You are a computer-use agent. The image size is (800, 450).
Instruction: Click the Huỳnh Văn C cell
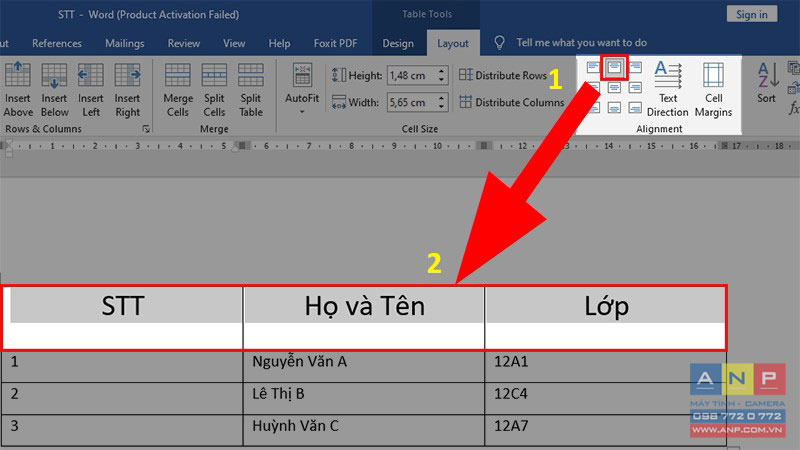click(x=364, y=430)
